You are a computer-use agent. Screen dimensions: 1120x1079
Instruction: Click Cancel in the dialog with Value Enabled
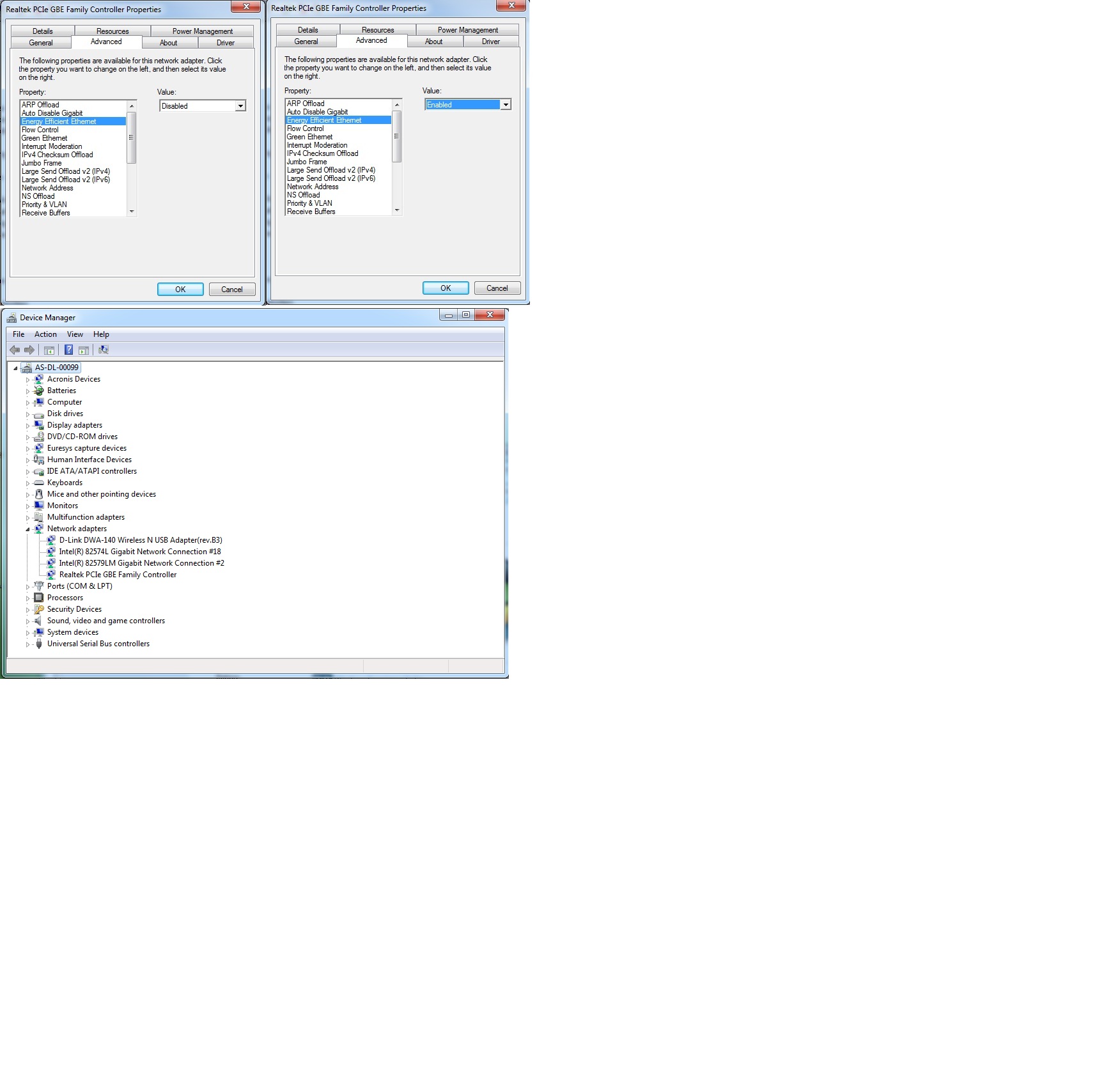tap(497, 288)
